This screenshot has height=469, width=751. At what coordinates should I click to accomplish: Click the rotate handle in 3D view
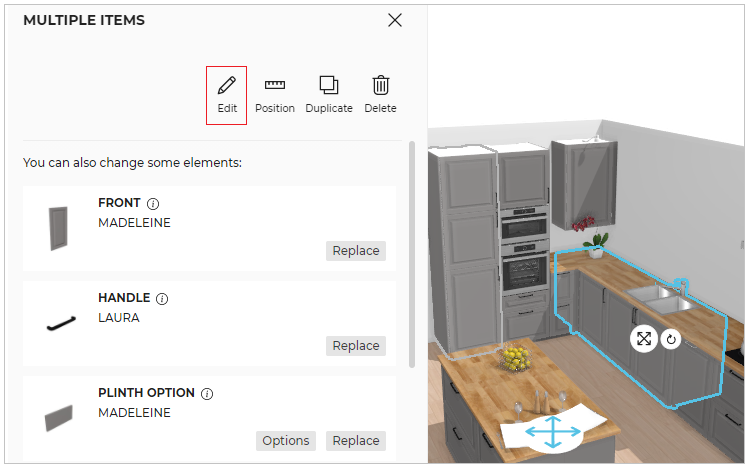click(671, 339)
